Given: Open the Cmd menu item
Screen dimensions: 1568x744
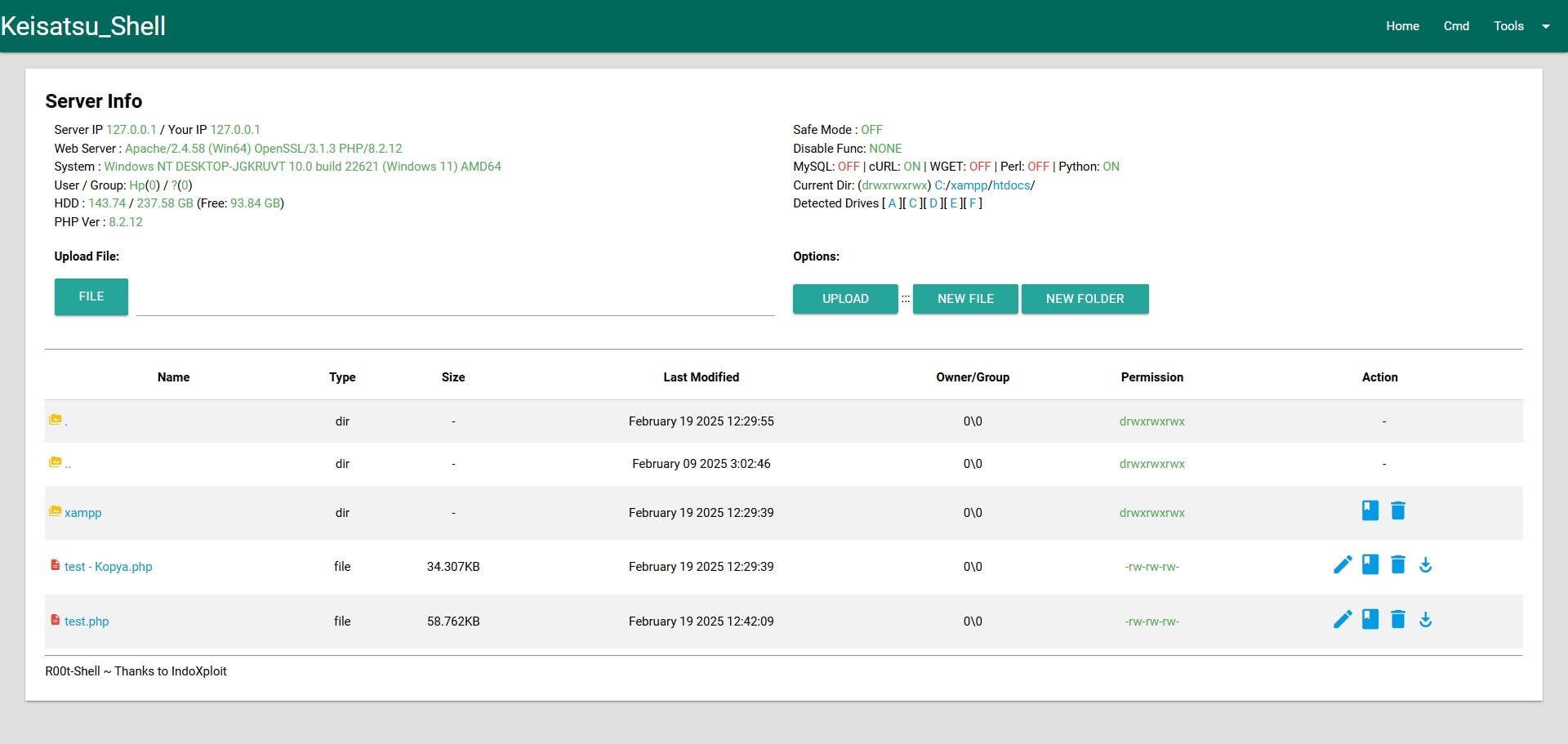Looking at the screenshot, I should tap(1456, 26).
